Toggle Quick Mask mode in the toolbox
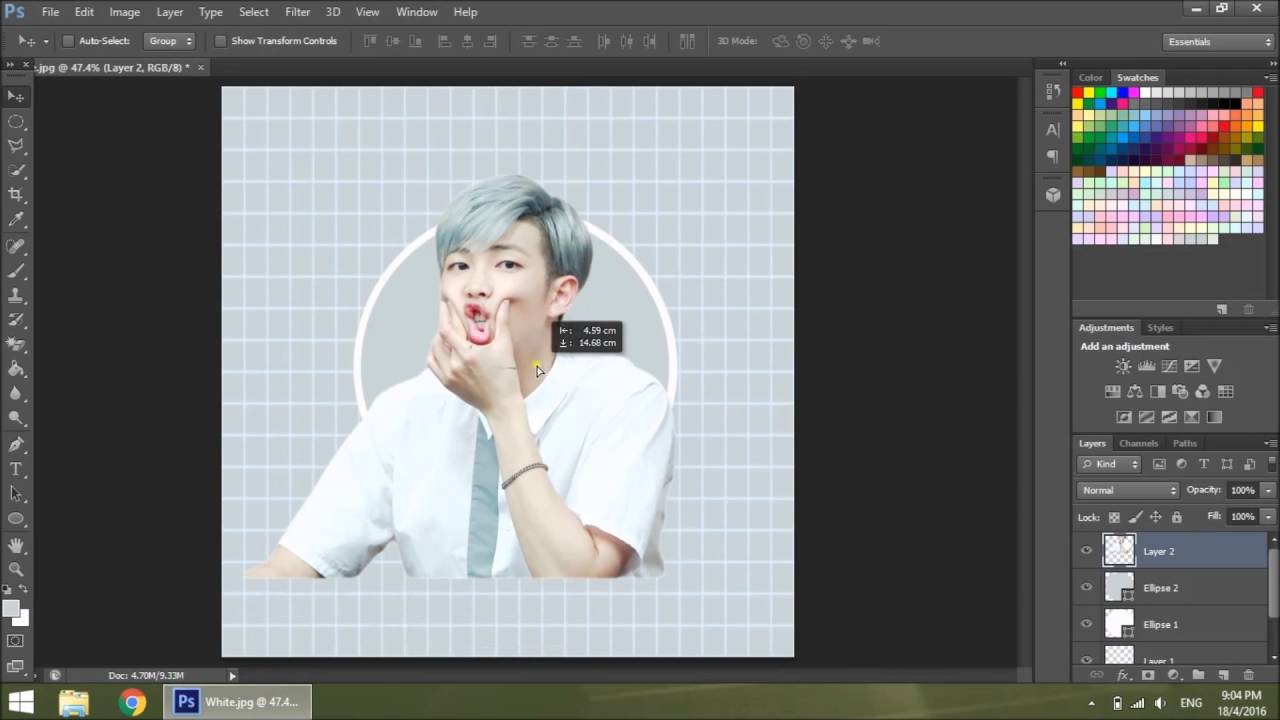 click(x=16, y=641)
